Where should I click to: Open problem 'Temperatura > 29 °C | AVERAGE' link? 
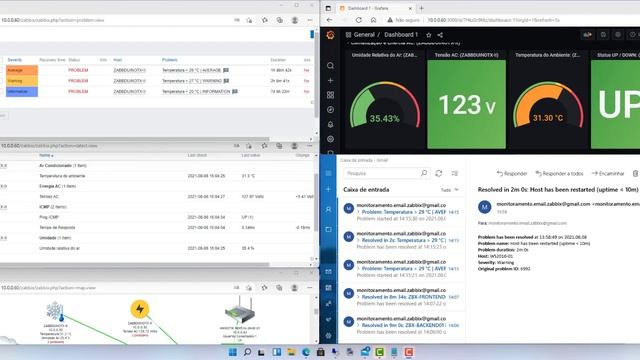pos(191,70)
